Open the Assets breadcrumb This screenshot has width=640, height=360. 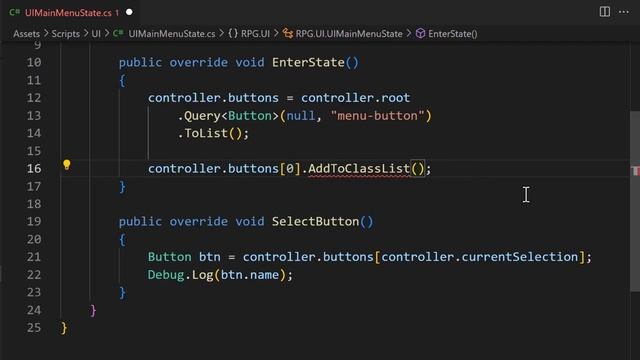coord(27,34)
